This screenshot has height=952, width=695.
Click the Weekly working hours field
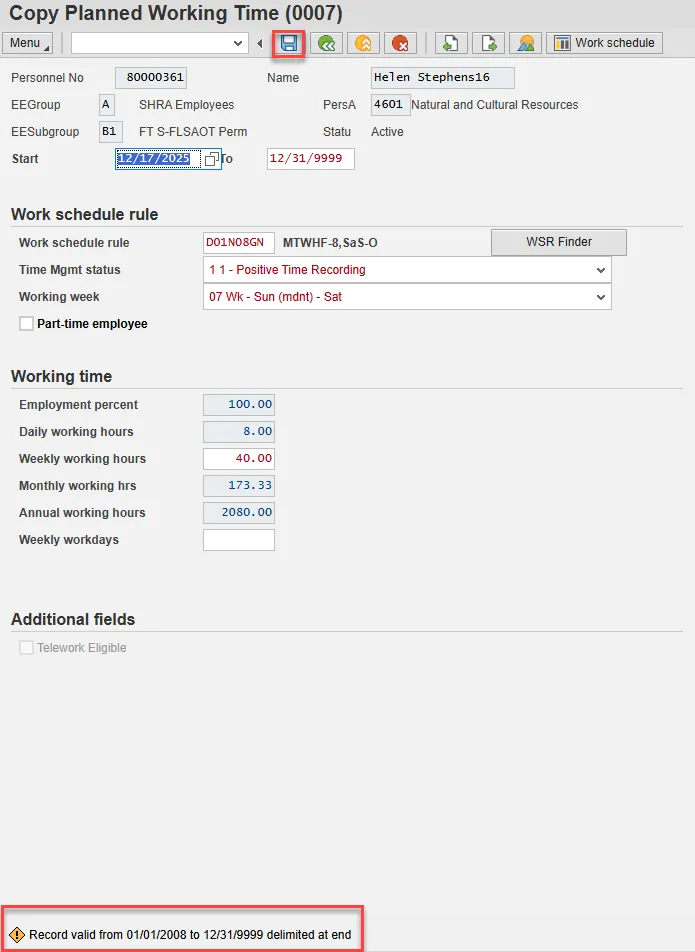(x=239, y=458)
